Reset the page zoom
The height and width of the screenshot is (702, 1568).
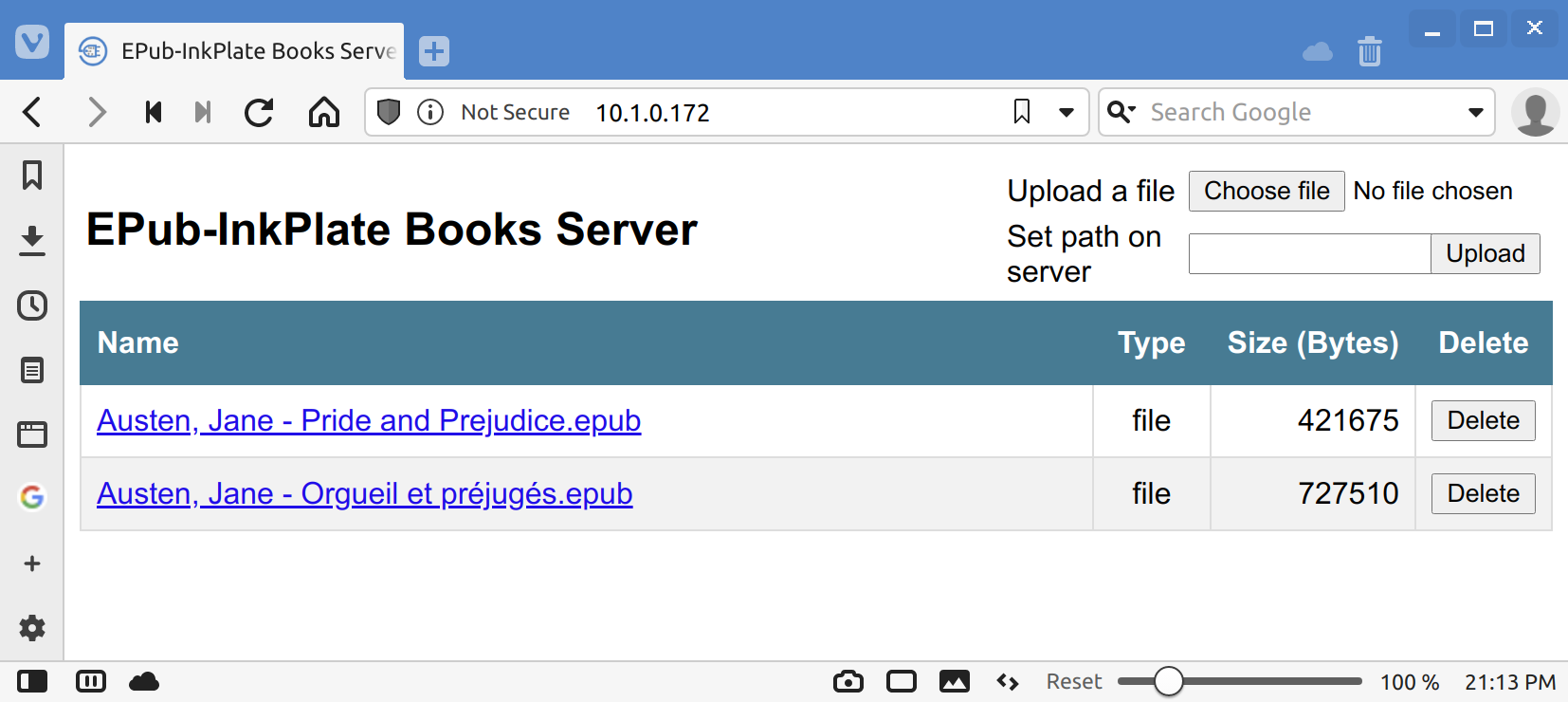click(1073, 681)
